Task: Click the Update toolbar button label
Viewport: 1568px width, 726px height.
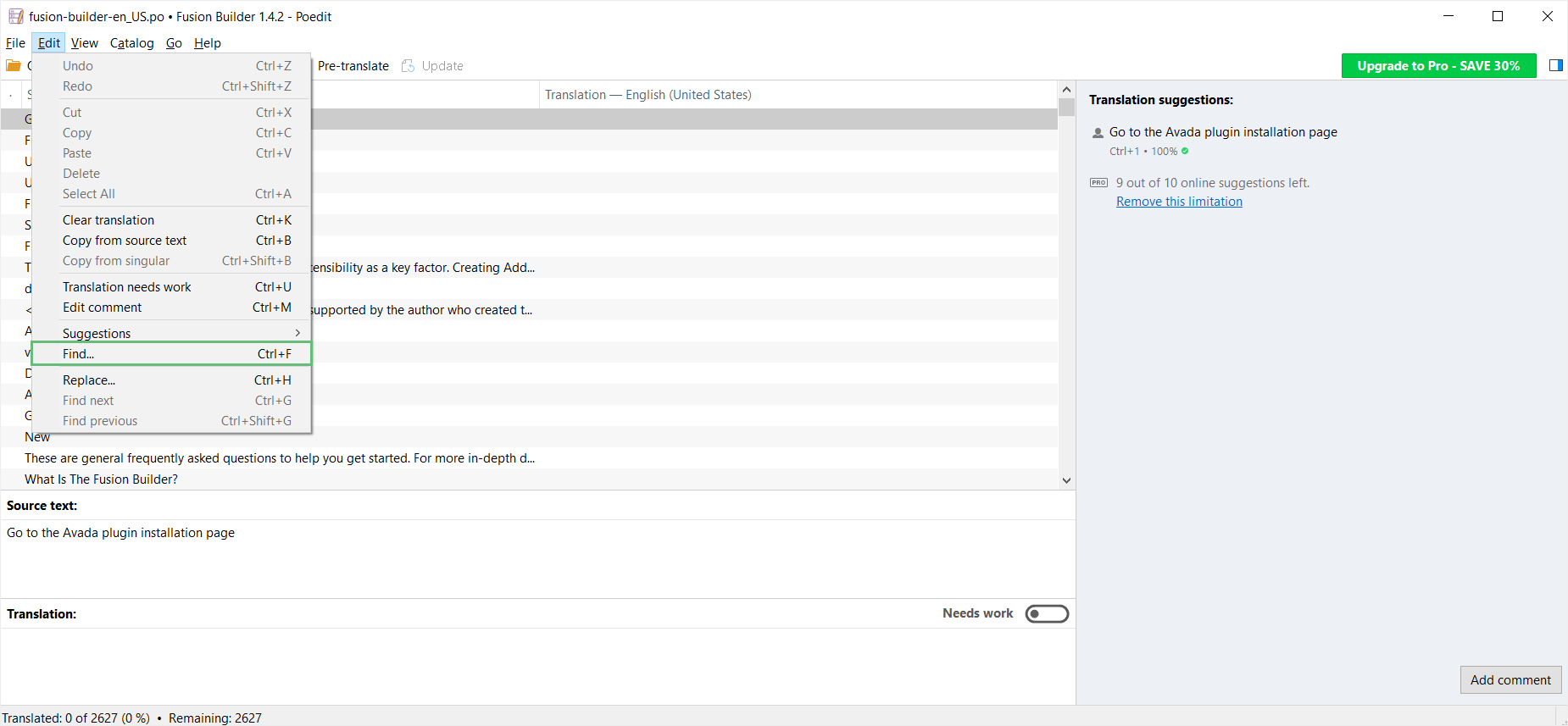Action: pos(442,65)
